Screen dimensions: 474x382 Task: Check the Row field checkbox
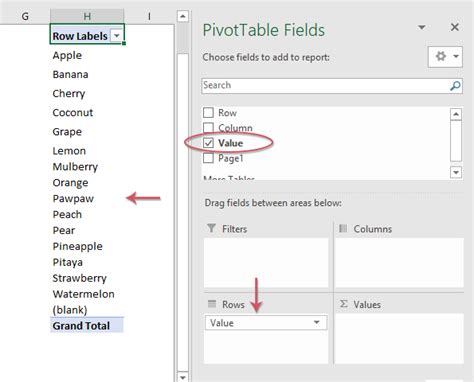coord(208,113)
